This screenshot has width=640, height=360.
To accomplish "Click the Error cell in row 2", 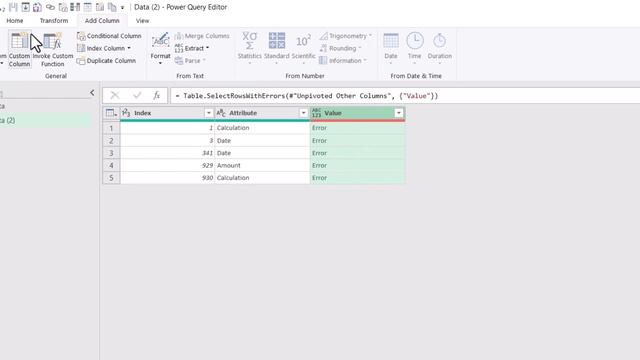I will (358, 140).
